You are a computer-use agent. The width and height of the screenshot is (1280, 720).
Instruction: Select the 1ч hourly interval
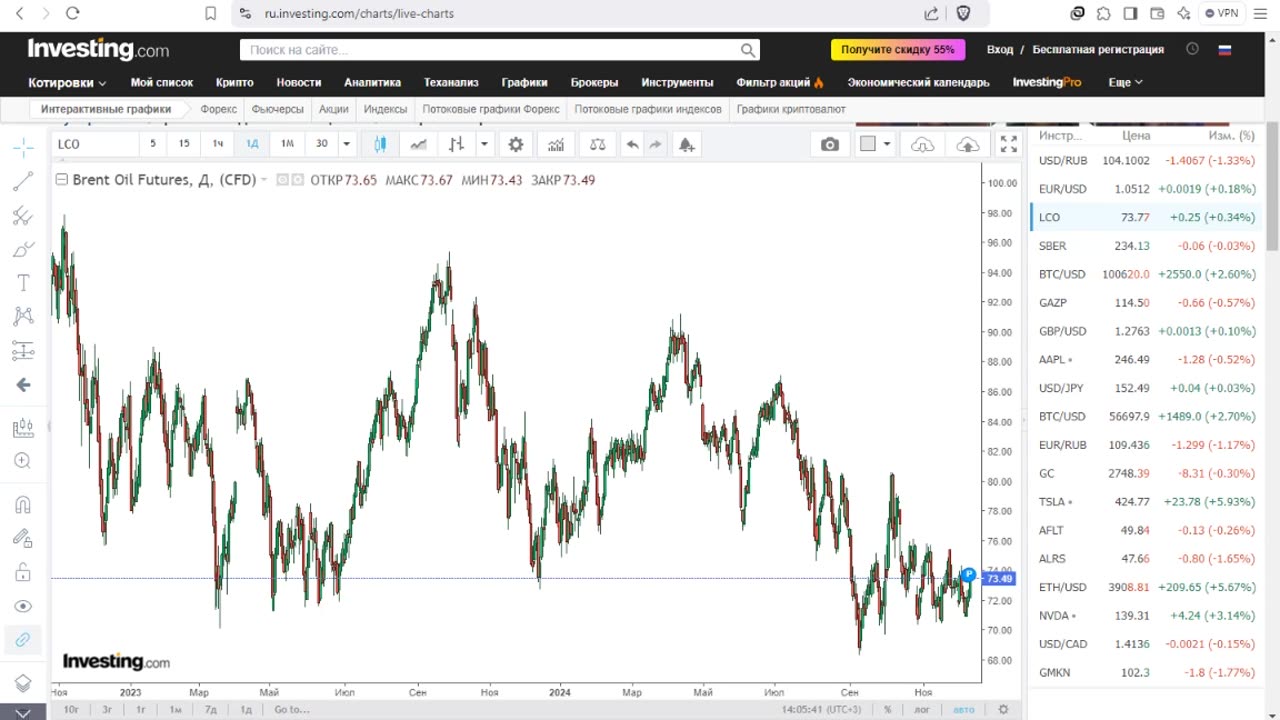218,144
